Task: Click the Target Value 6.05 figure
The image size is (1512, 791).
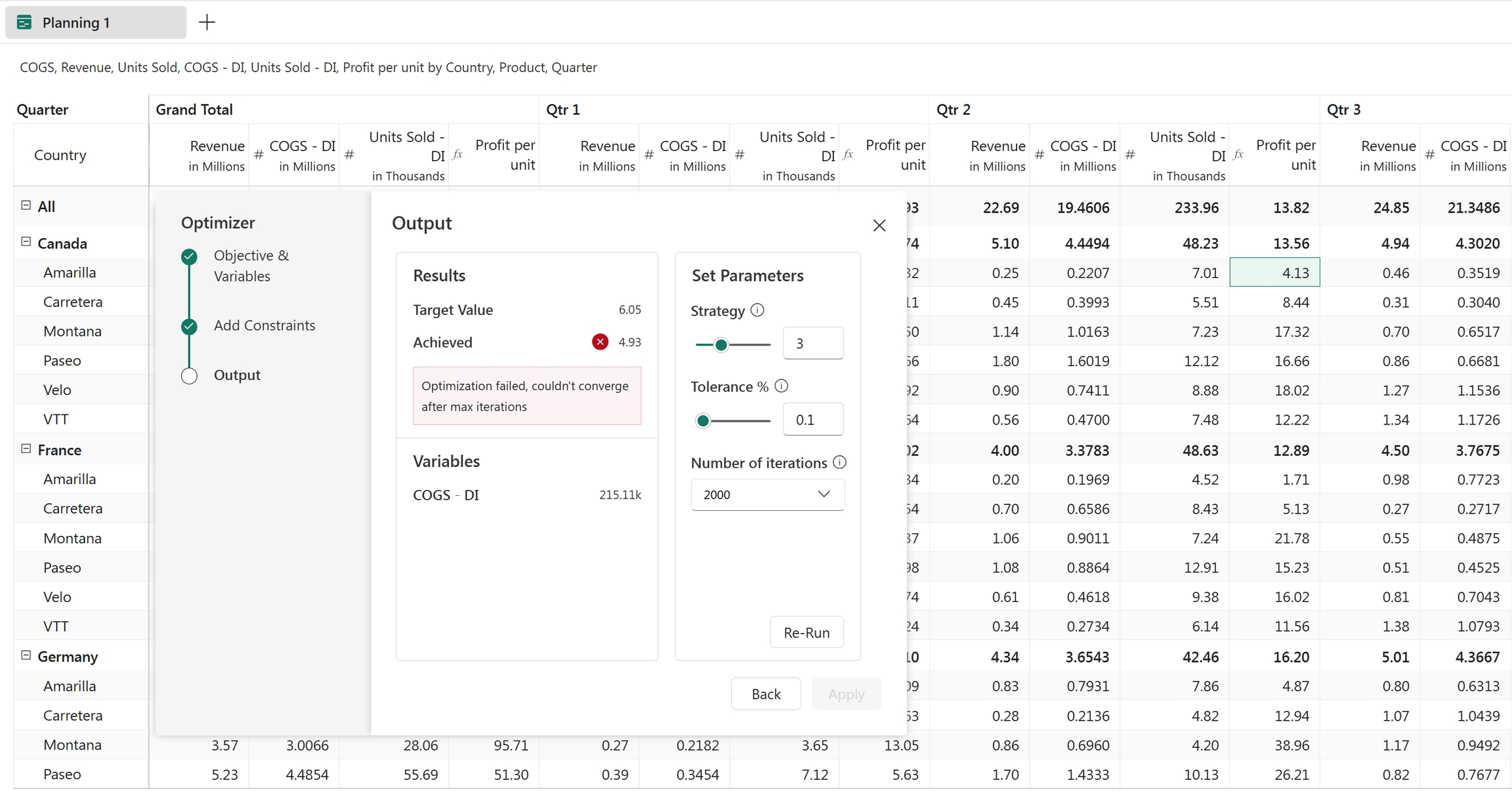Action: point(630,310)
